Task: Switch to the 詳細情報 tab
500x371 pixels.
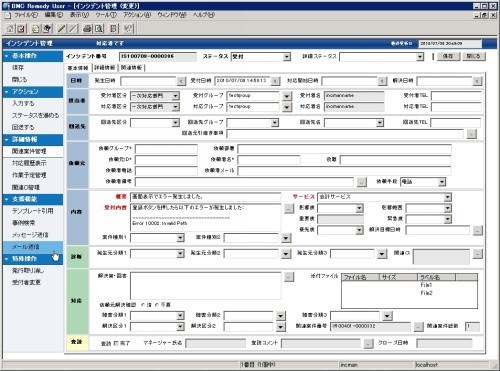Action: click(105, 68)
